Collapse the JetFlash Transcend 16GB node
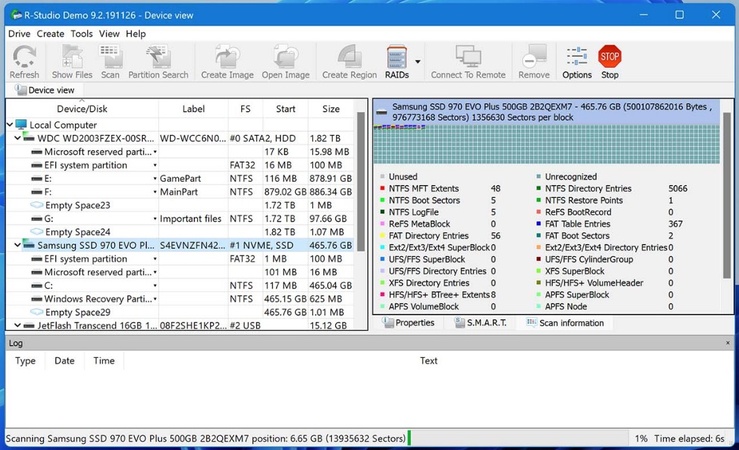Image resolution: width=739 pixels, height=450 pixels. pos(17,325)
